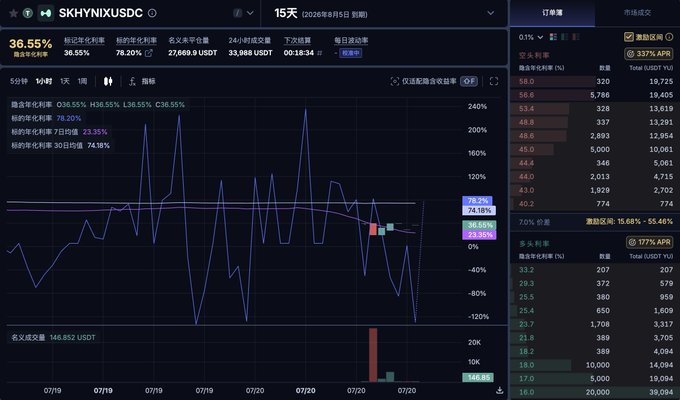Click the 每日波动率 label
The image size is (680, 400).
[351, 40]
